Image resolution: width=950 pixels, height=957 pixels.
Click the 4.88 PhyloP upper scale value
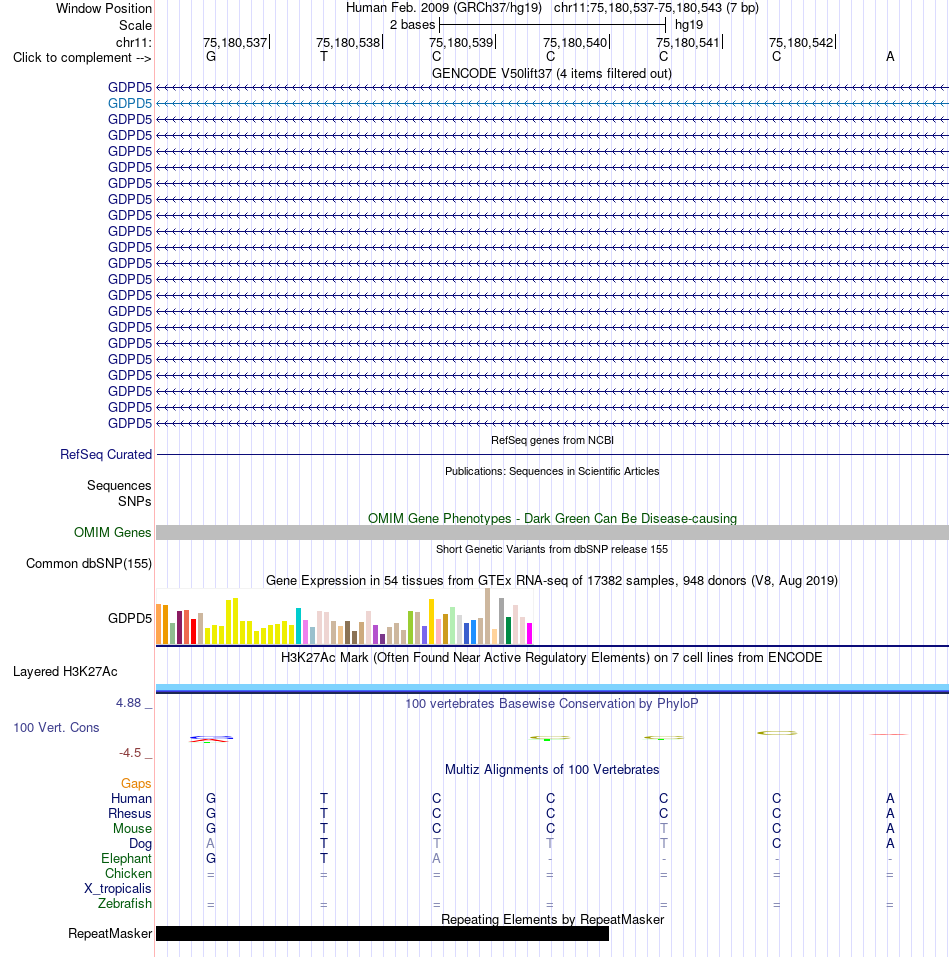pyautogui.click(x=129, y=703)
